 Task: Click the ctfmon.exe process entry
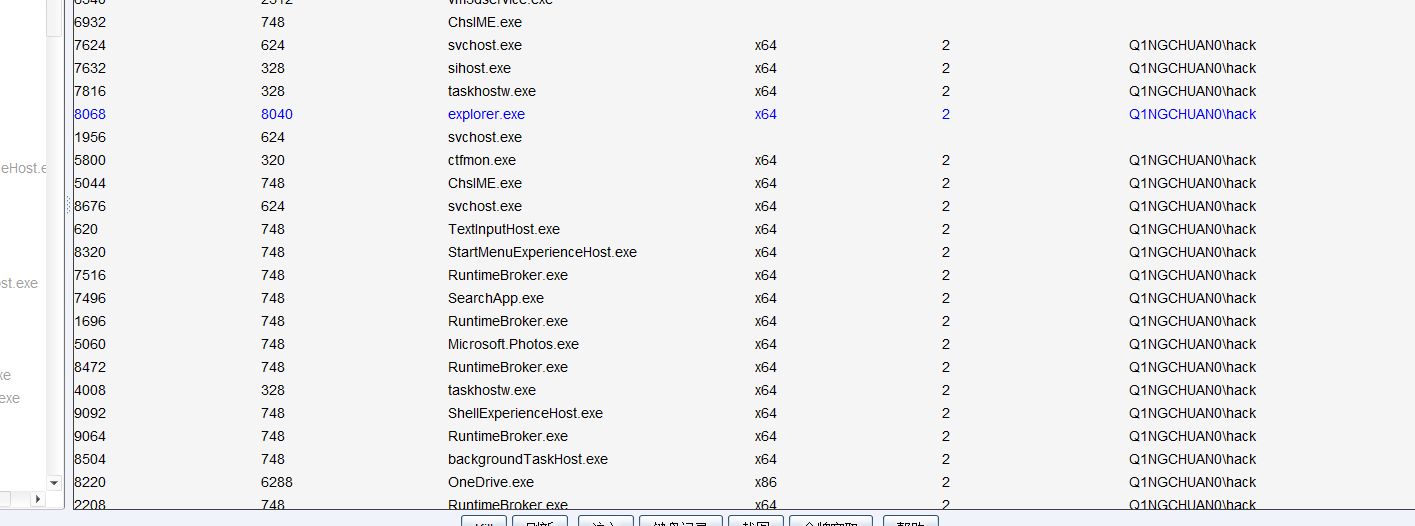pyautogui.click(x=482, y=160)
